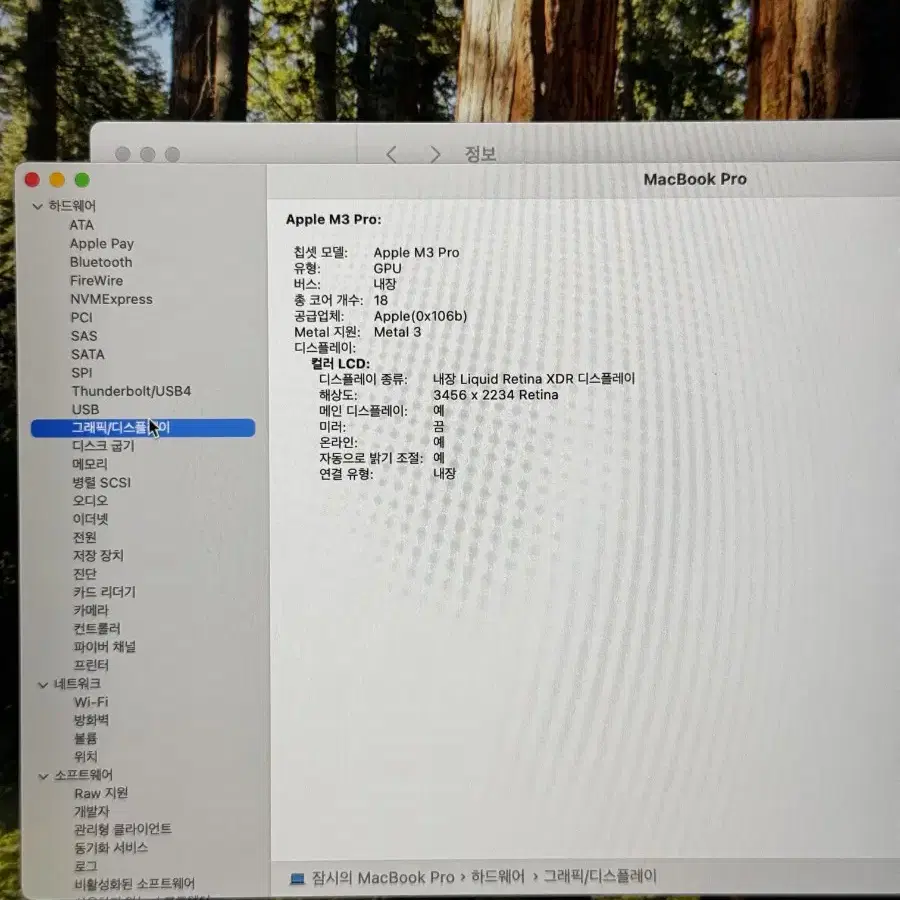Image resolution: width=900 pixels, height=900 pixels.
Task: Select 위치 under 네트워크
Action: (86, 757)
